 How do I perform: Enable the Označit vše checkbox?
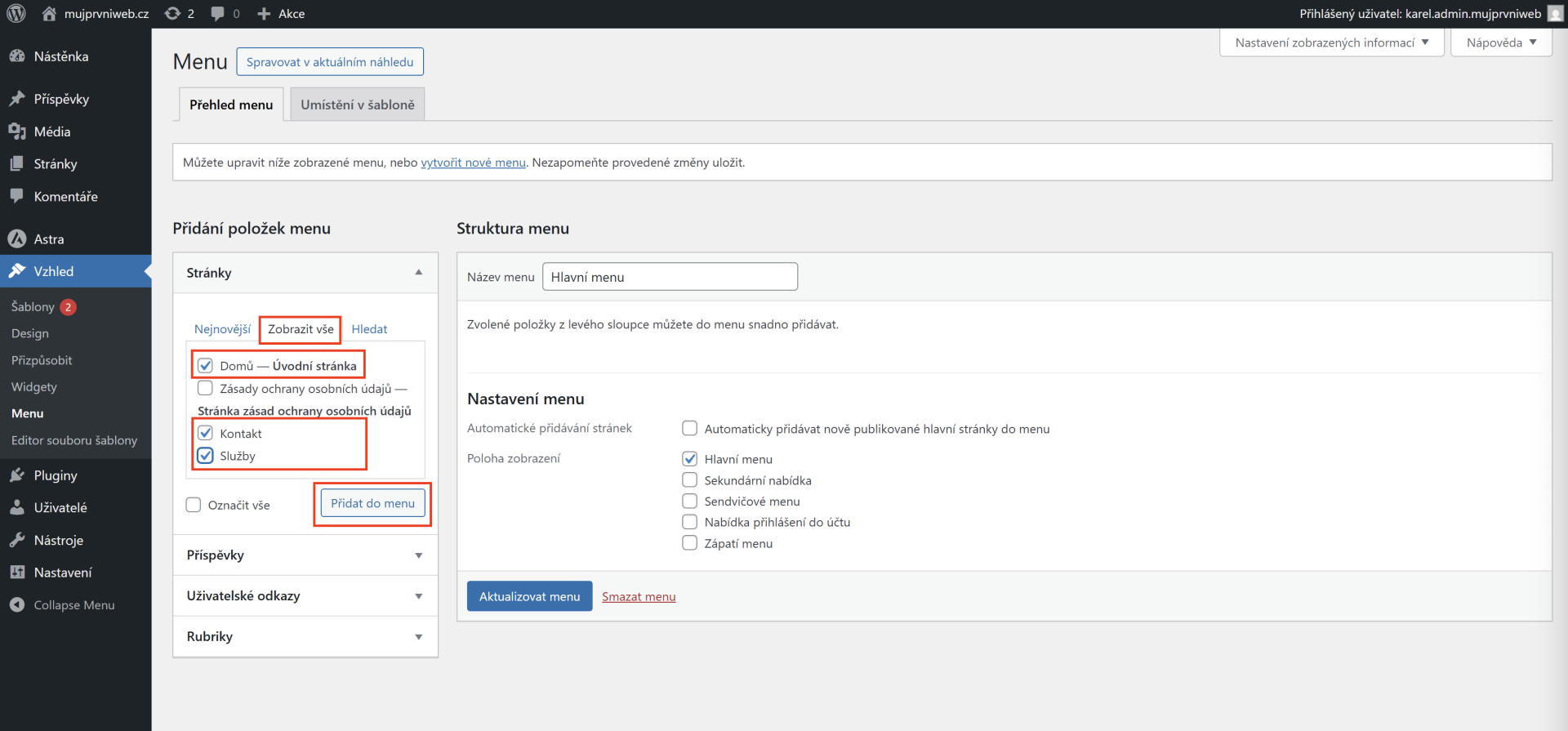tap(194, 505)
